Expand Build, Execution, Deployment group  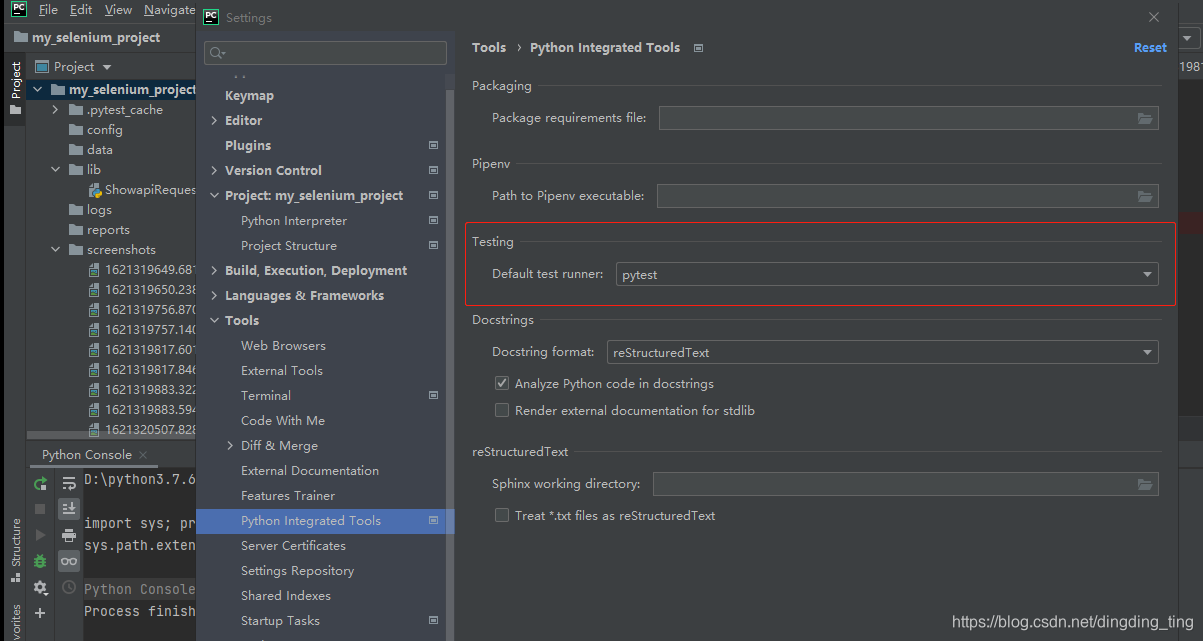(x=214, y=270)
